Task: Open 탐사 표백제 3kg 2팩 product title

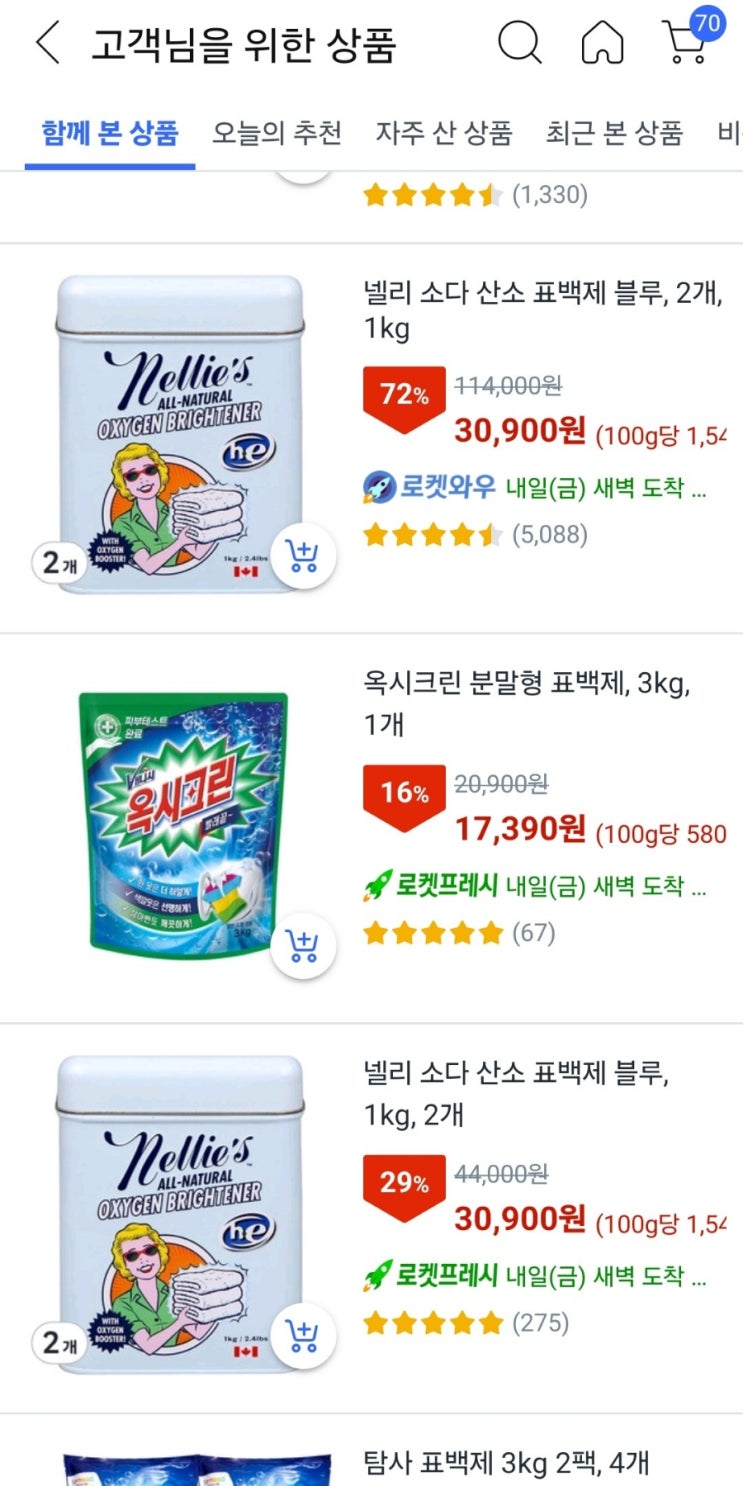Action: [506, 1464]
